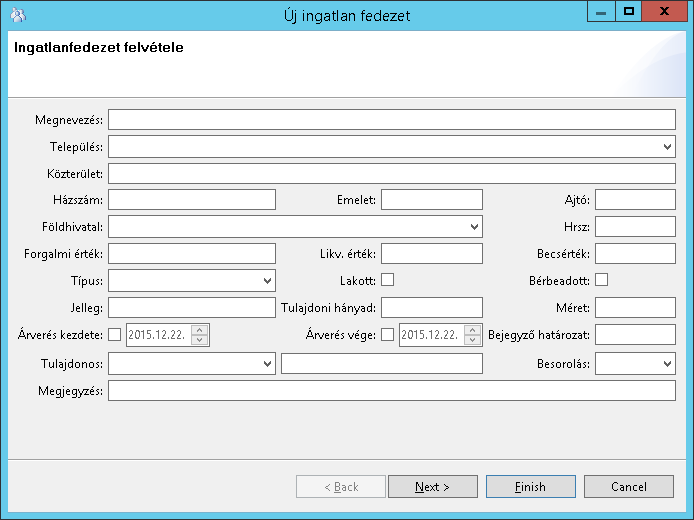Viewport: 694px width, 520px height.
Task: Enable the Árverés kezdete date checkbox
Action: (114, 335)
